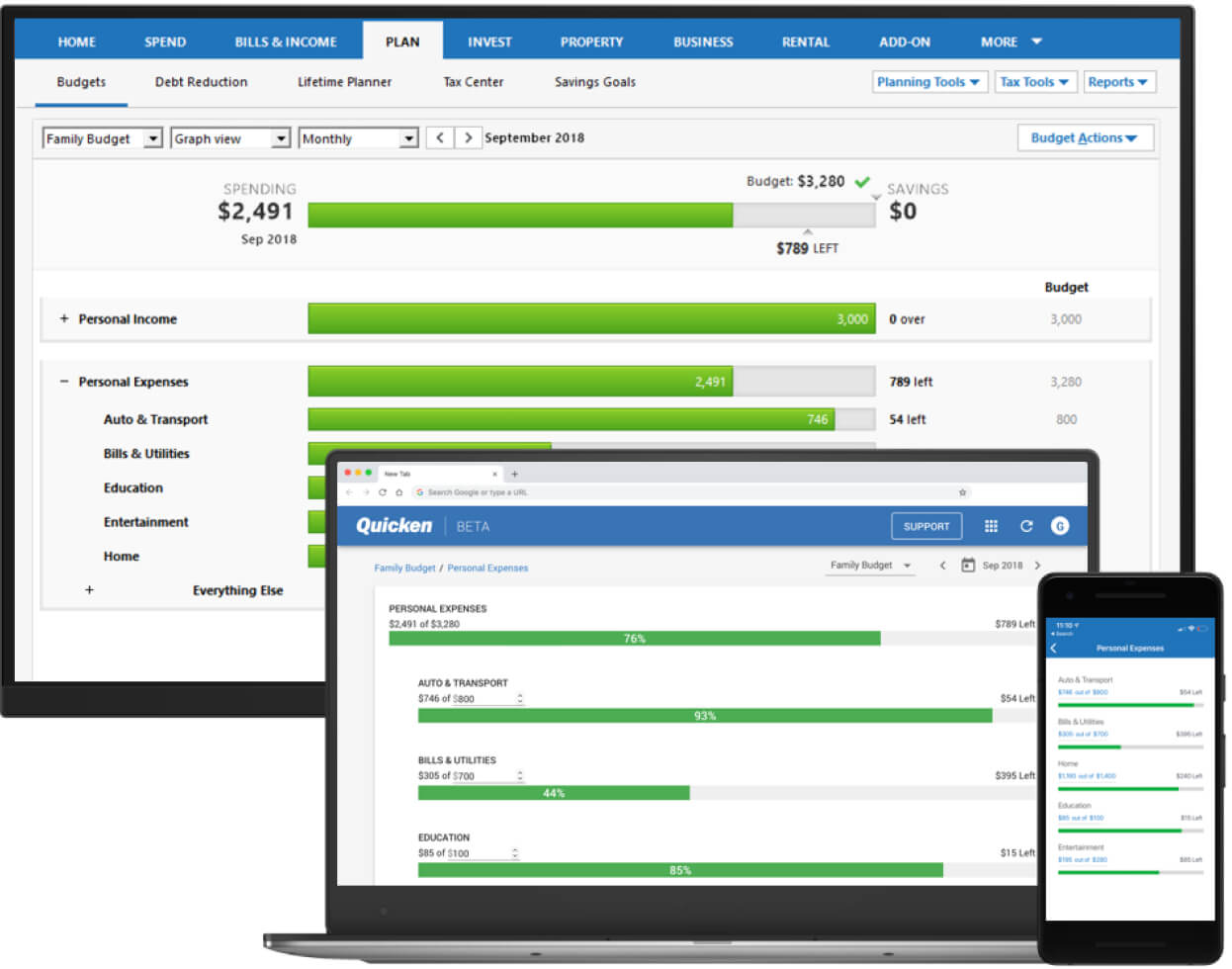Switch to the SPEND tab

pyautogui.click(x=165, y=42)
